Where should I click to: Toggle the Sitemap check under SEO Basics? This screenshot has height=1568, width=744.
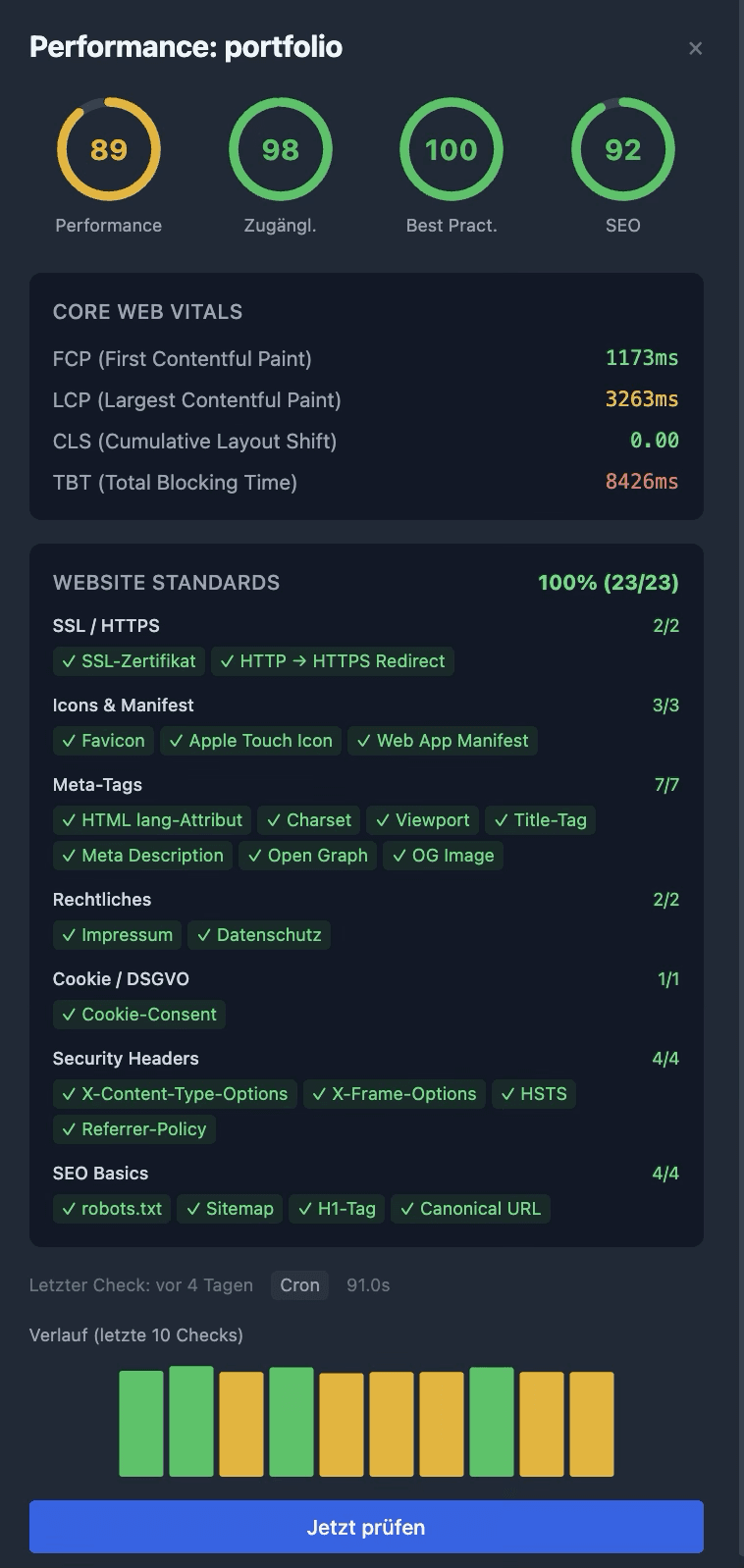click(229, 1209)
